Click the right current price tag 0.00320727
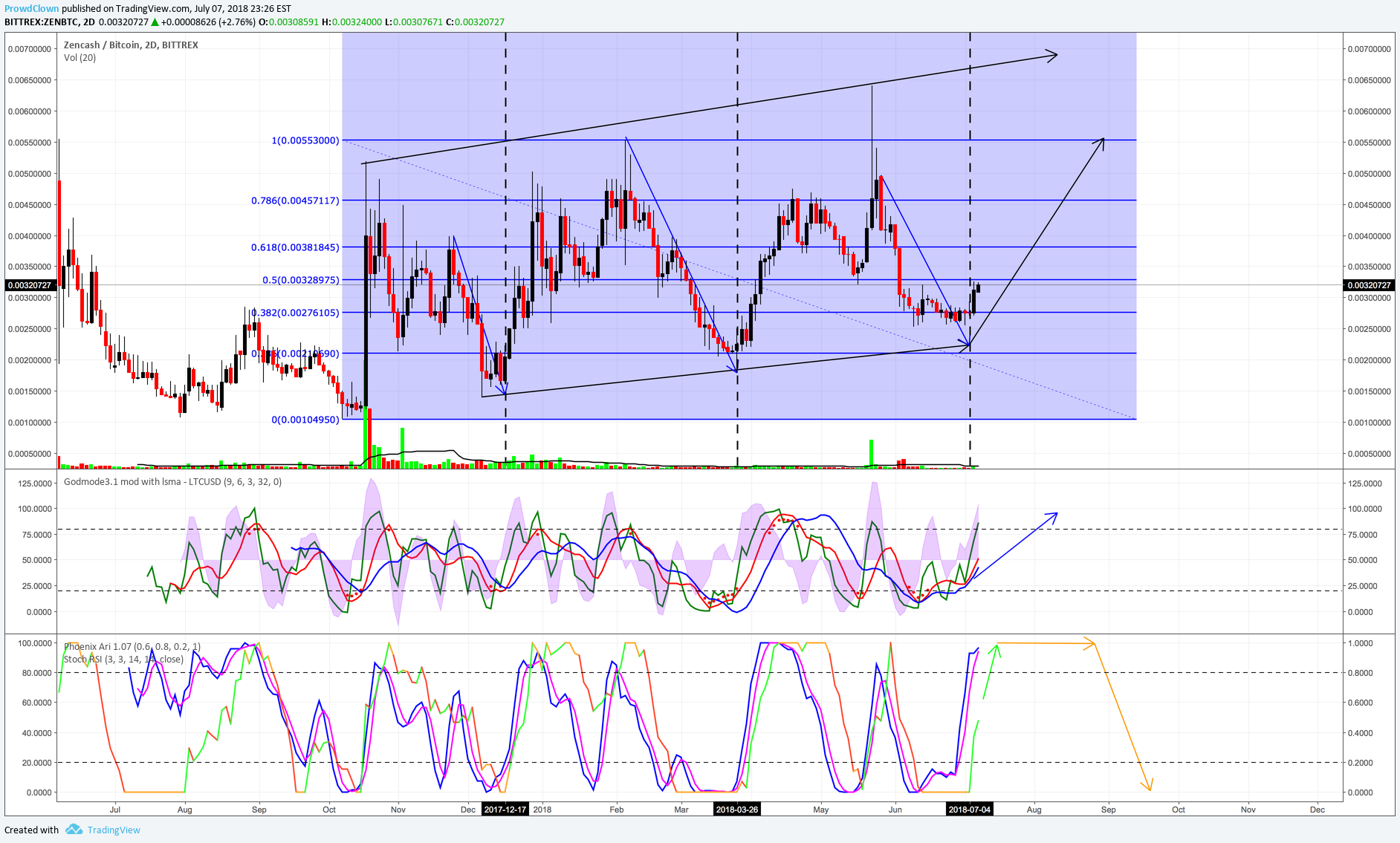The width and height of the screenshot is (1400, 843). [x=1370, y=285]
